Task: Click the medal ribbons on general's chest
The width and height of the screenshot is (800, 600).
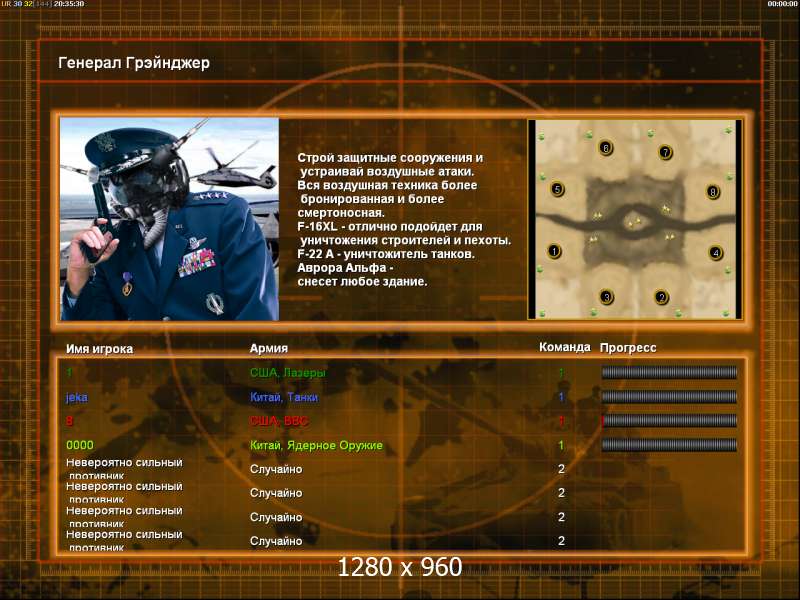Action: point(198,261)
